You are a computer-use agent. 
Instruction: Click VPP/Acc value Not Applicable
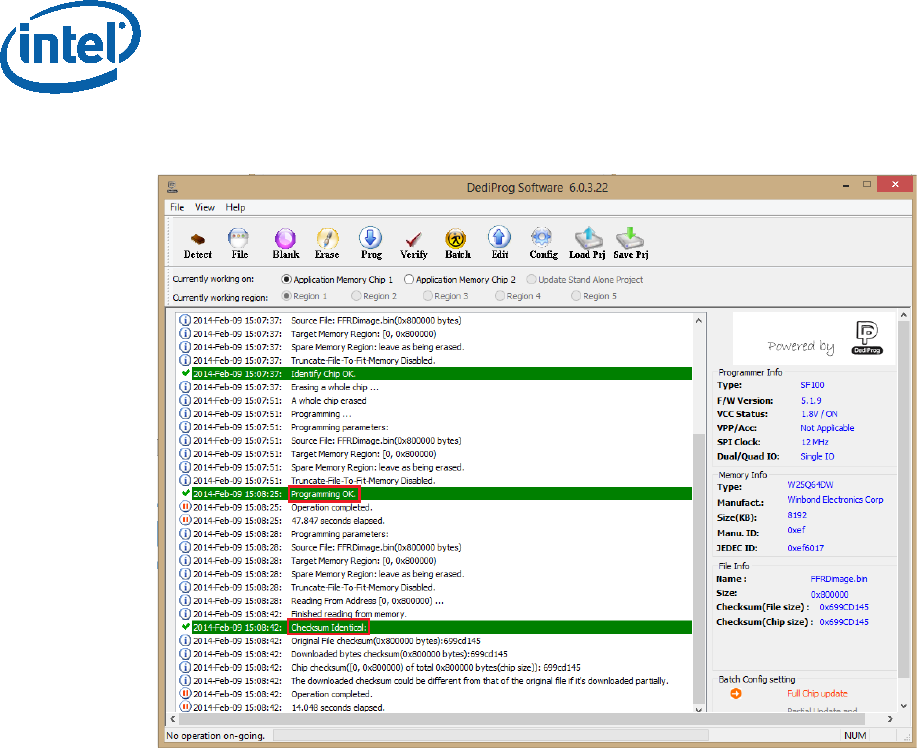pos(827,428)
